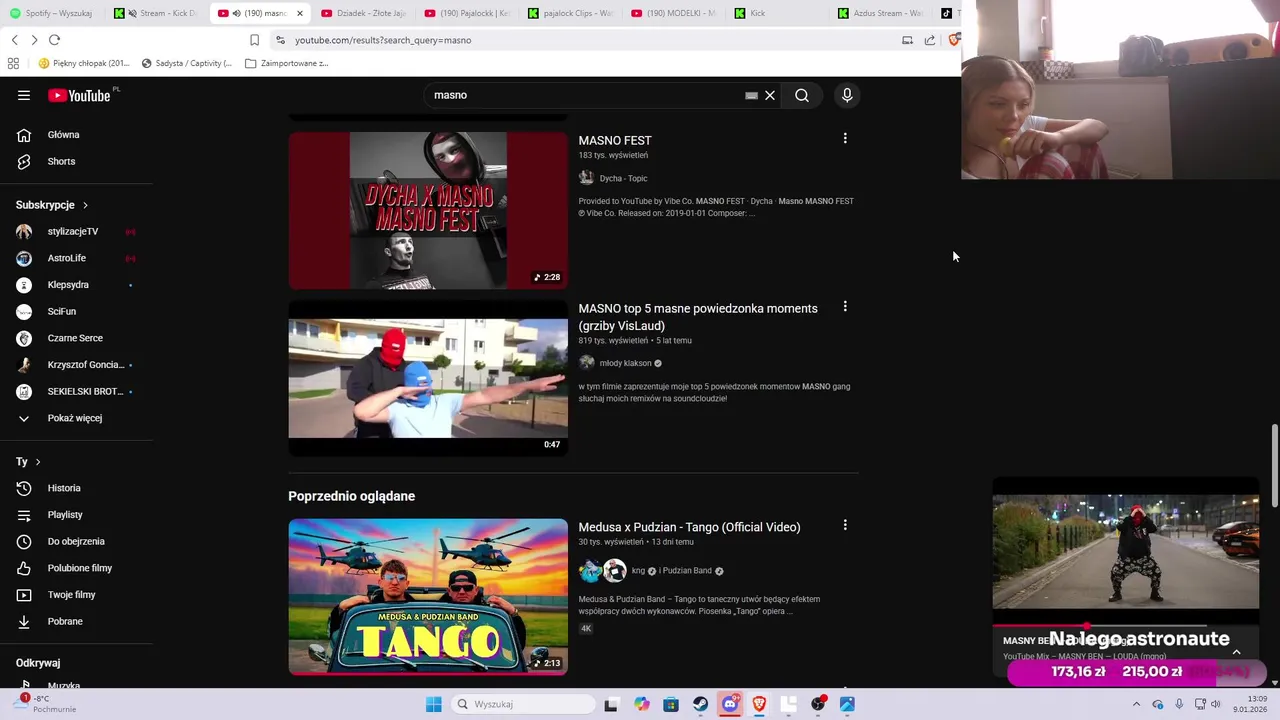Play MASNO FEST video thumbnail

pyautogui.click(x=428, y=210)
